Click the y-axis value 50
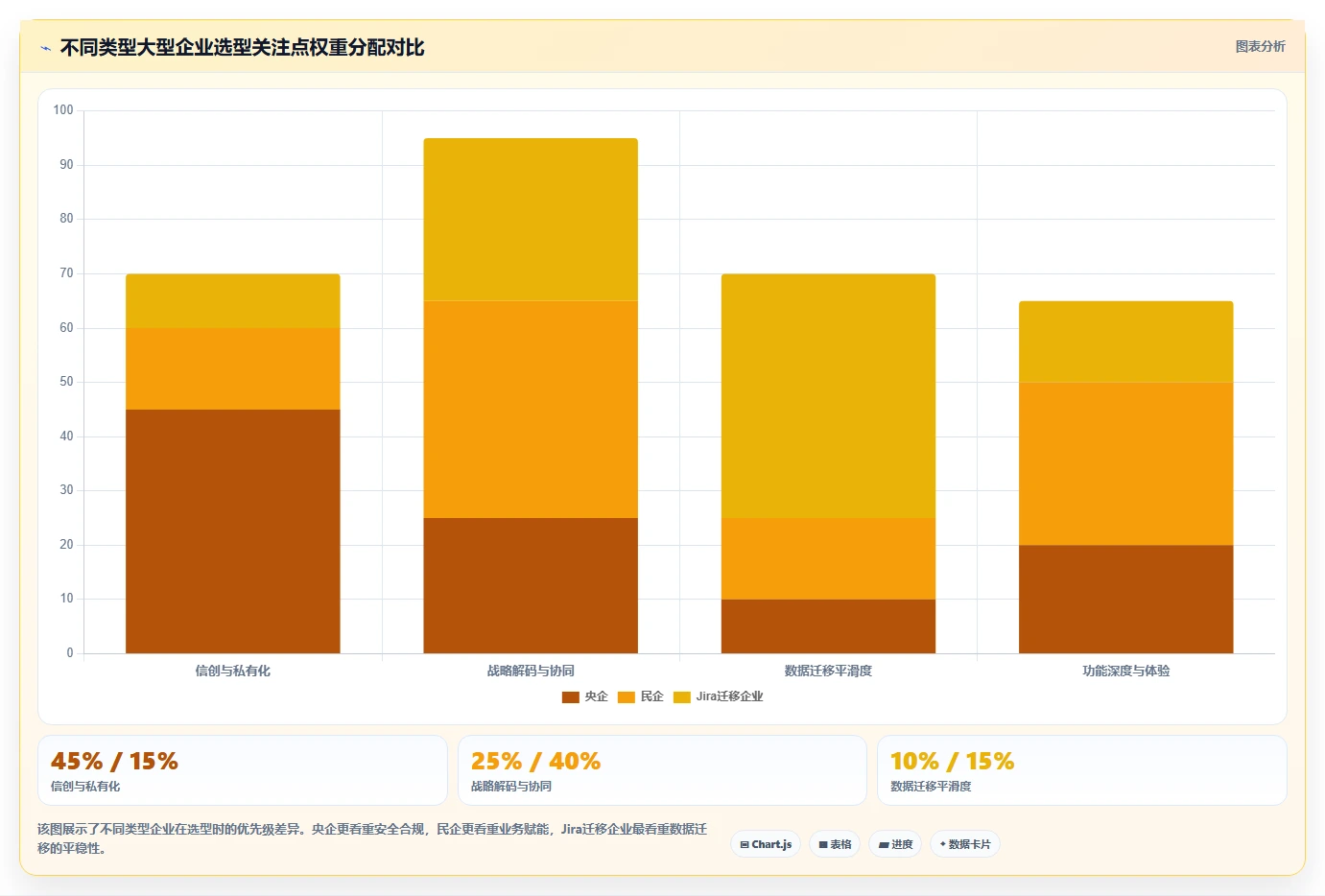This screenshot has height=896, width=1325. coord(66,382)
